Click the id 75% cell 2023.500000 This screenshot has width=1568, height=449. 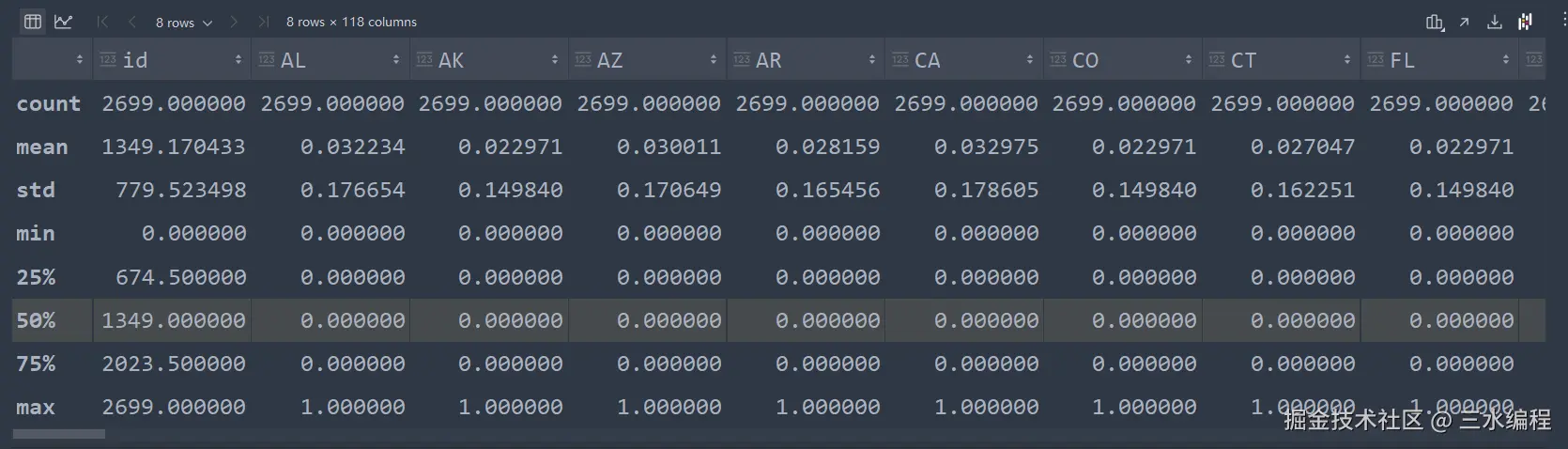[x=174, y=364]
